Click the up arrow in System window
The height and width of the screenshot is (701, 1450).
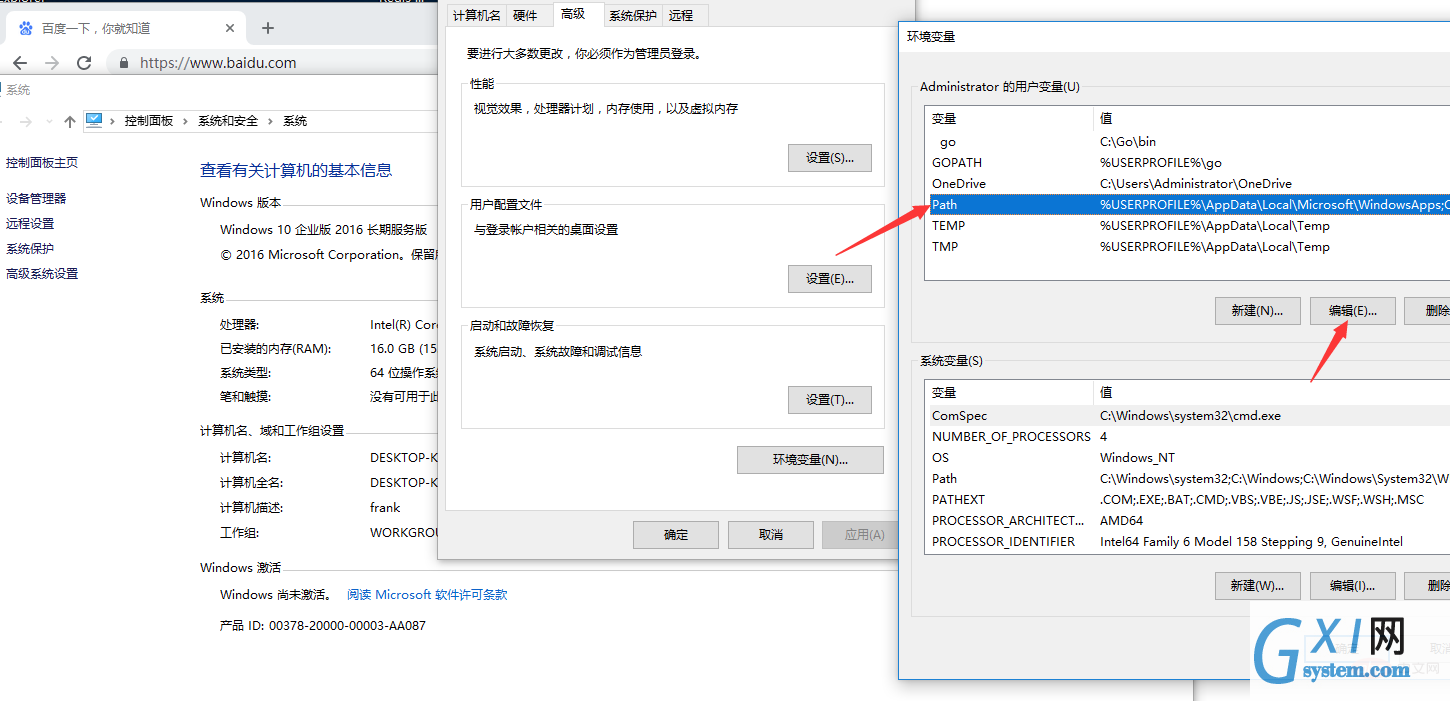pos(69,121)
